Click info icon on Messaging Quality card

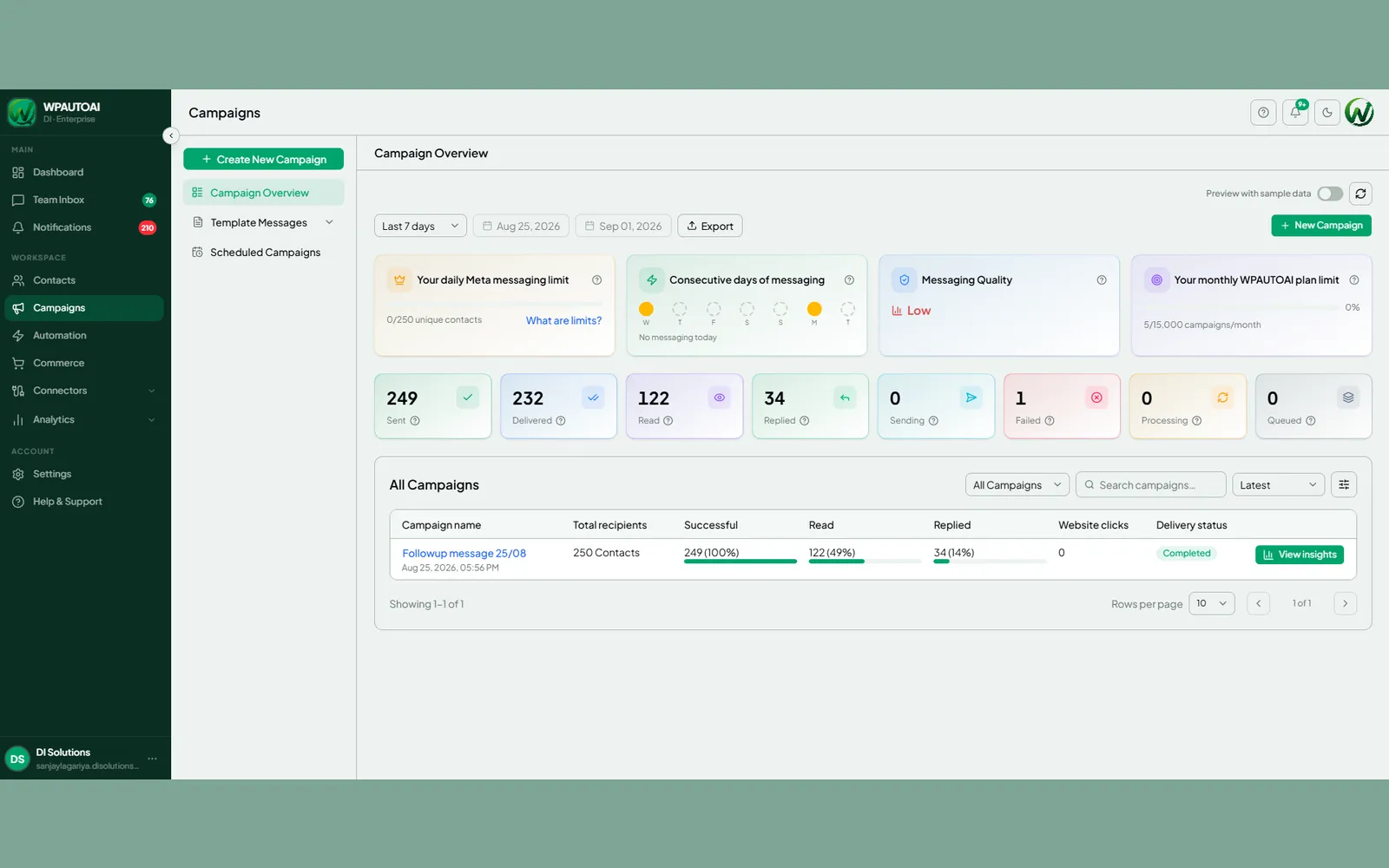pyautogui.click(x=1102, y=280)
